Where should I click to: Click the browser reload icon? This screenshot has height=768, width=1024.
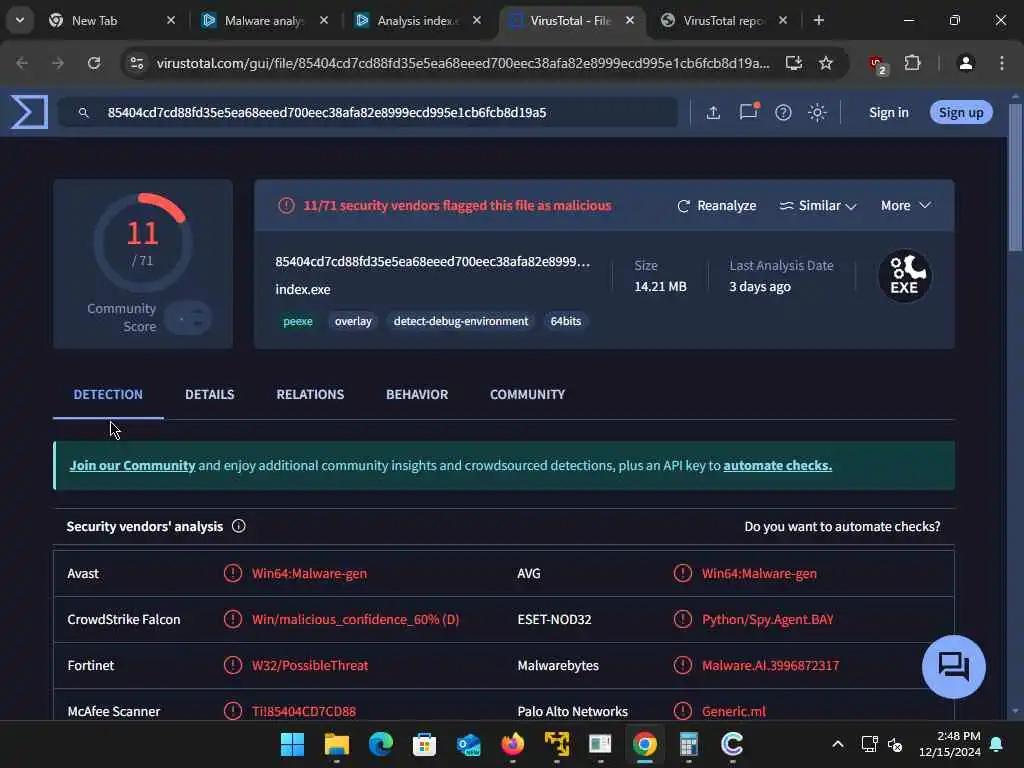point(94,63)
